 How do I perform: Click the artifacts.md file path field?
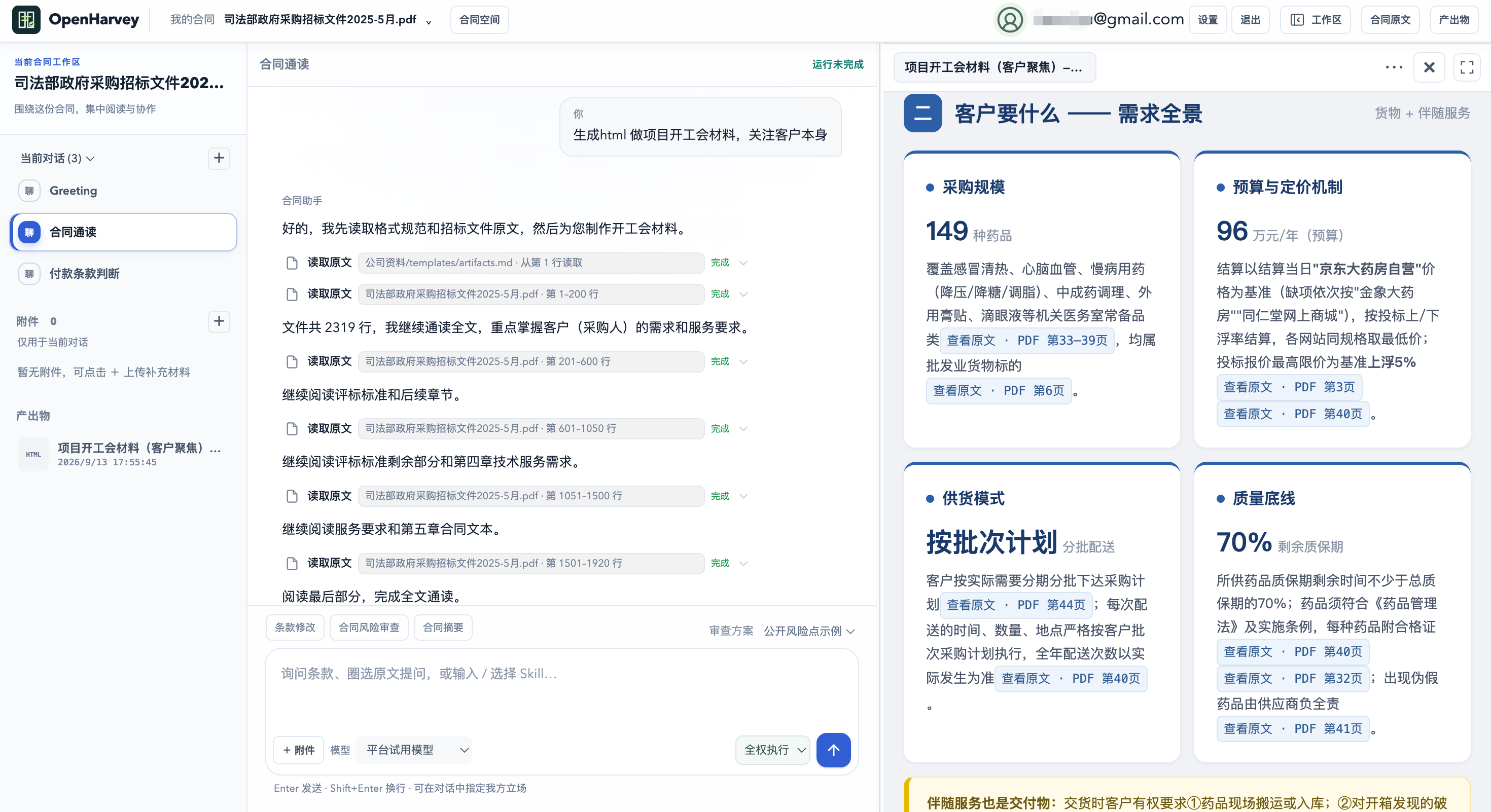coord(531,263)
